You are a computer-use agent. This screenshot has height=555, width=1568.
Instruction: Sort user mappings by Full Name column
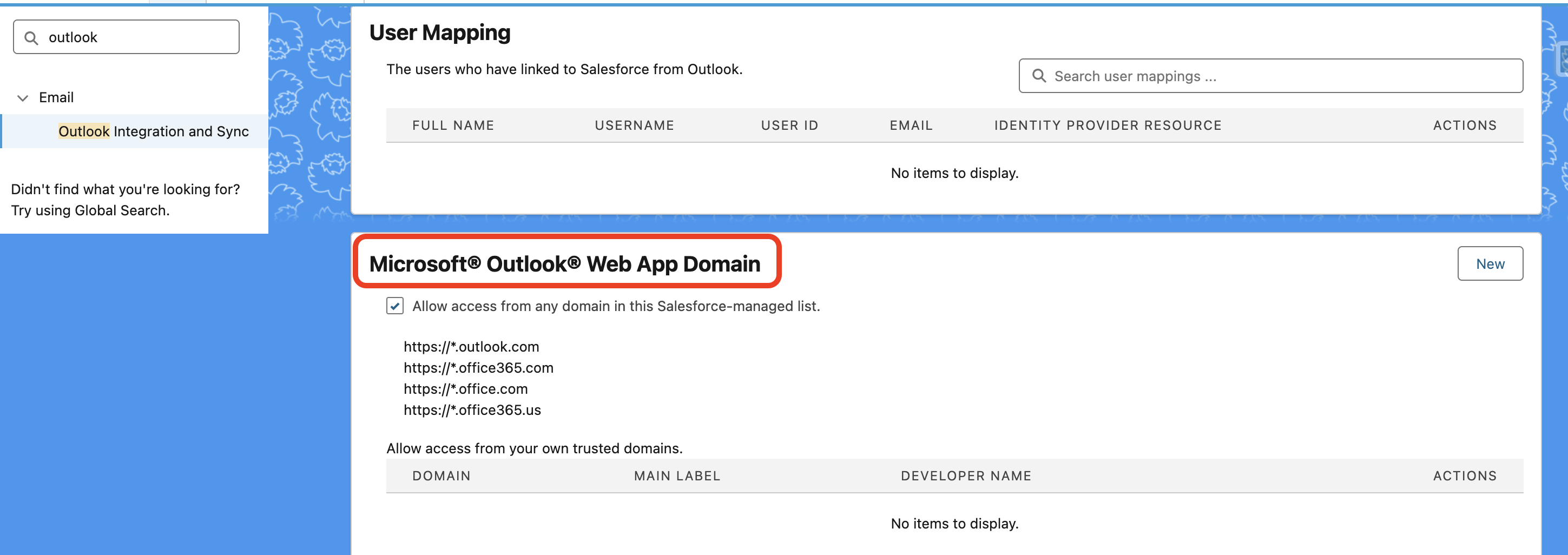coord(453,125)
